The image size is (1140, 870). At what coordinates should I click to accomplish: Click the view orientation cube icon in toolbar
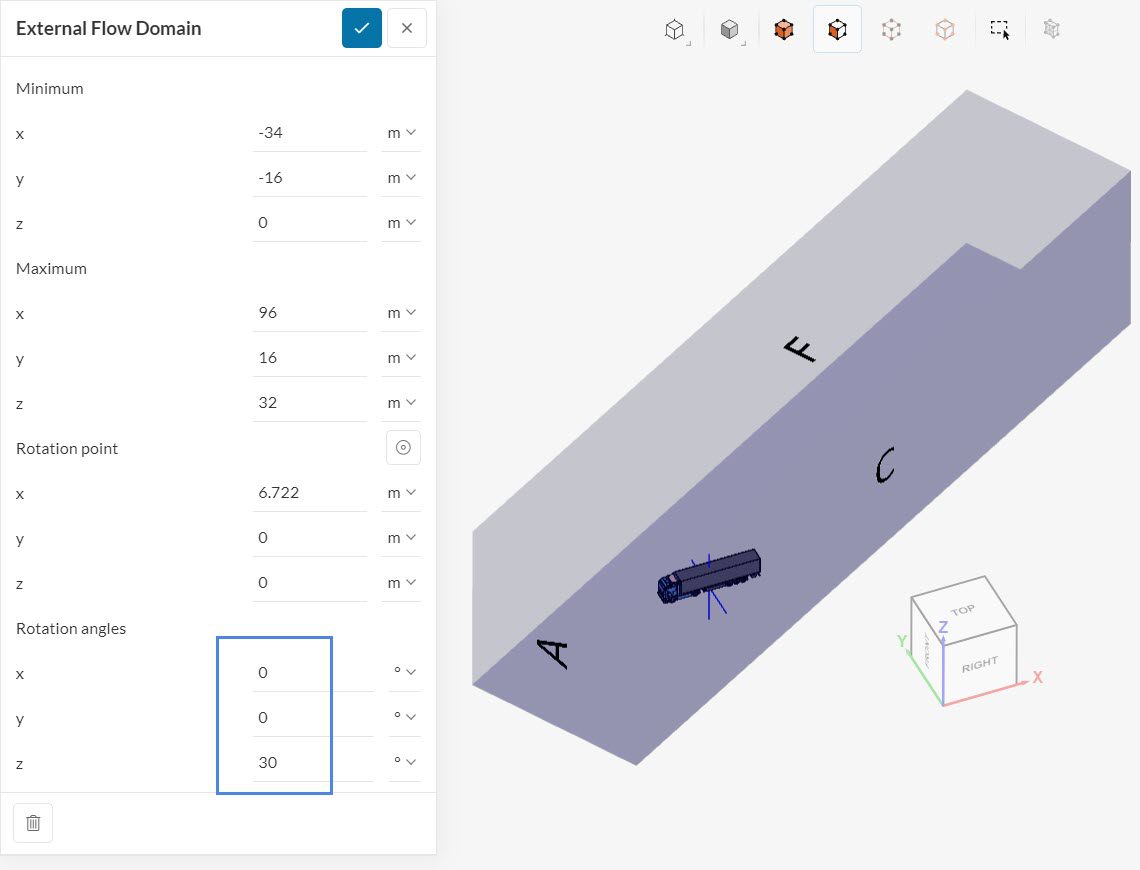[676, 30]
